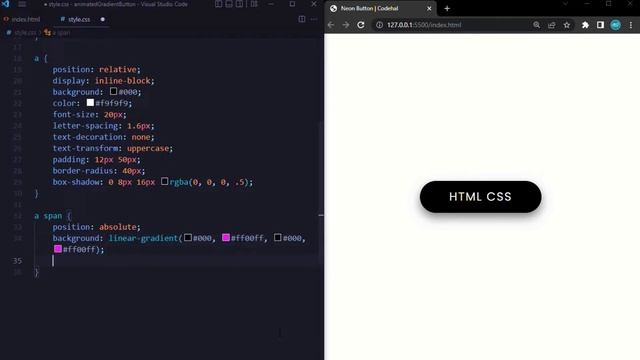Toggle primary sidebar layout icon in VS Code
Viewport: 640px width, 360px height.
[219, 4]
